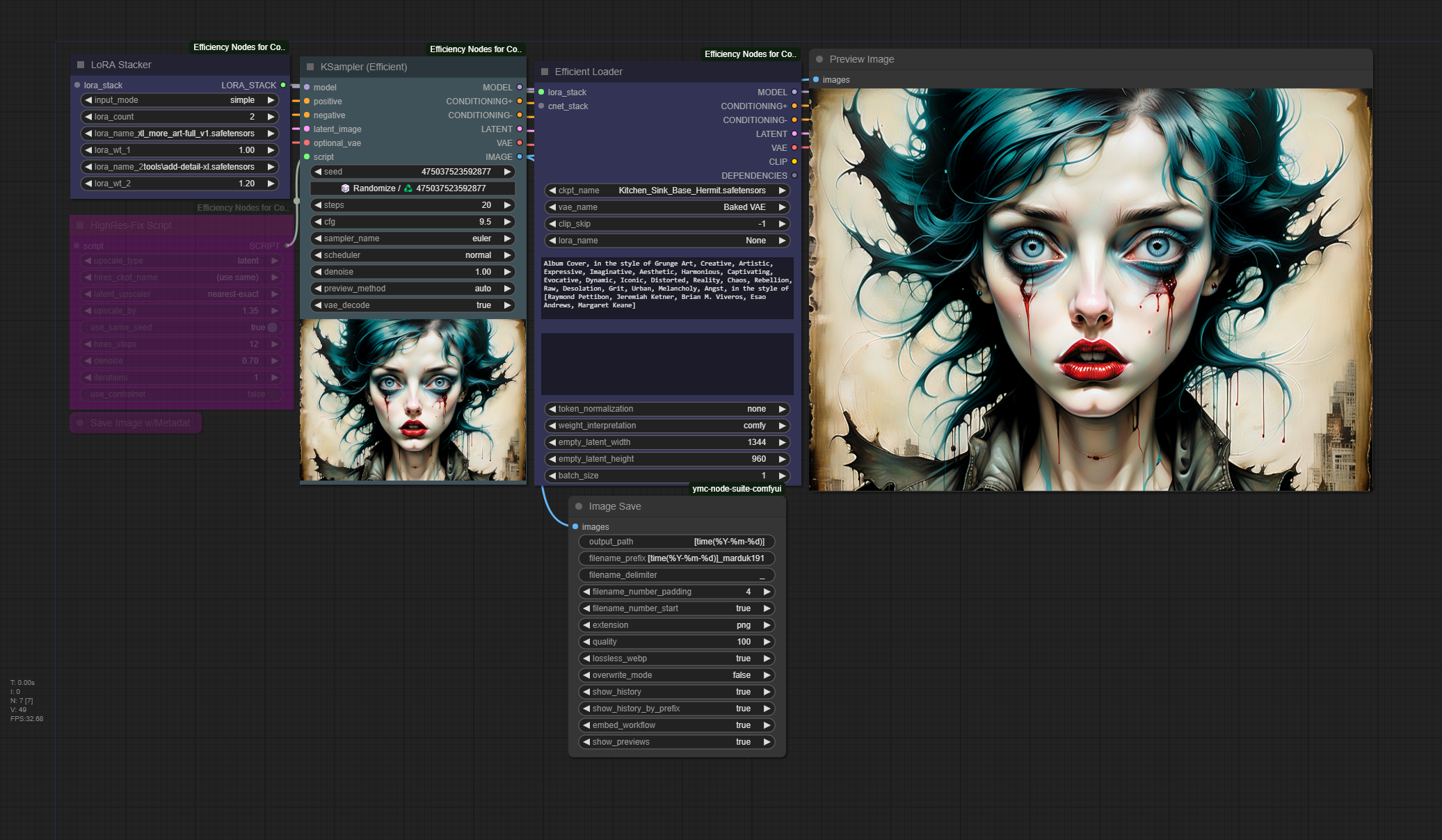
Task: Toggle overwrite_mode in Image Save
Action: click(x=677, y=675)
